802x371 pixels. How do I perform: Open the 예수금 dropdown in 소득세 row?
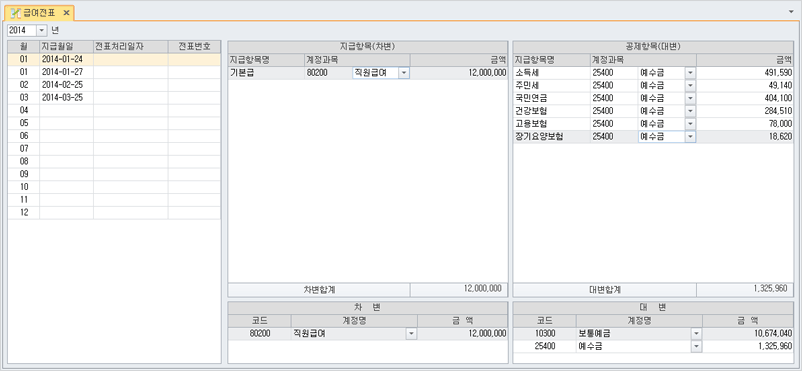690,73
